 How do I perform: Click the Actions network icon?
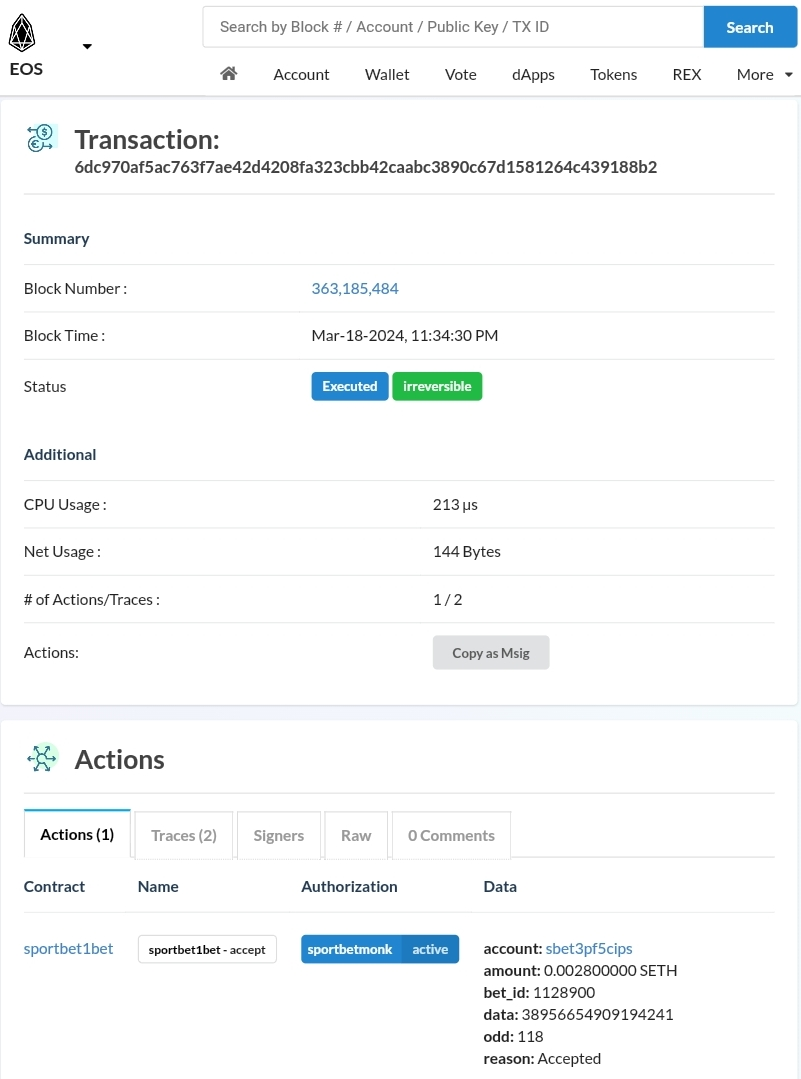(42, 759)
